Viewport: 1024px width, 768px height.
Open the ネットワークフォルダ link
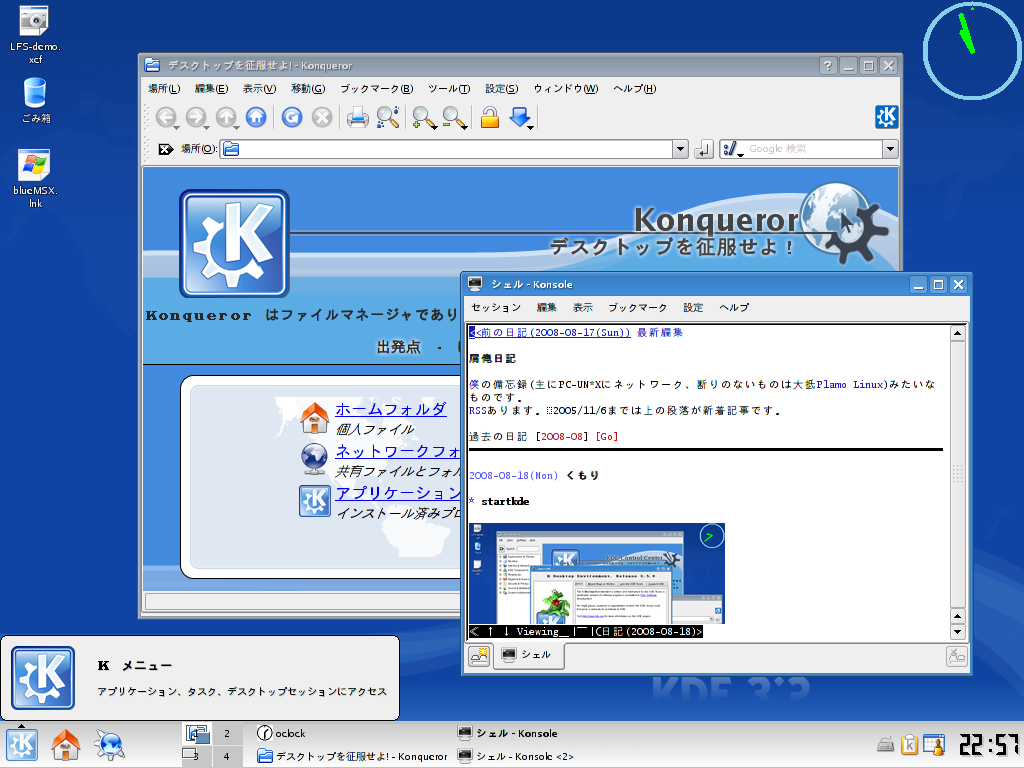pyautogui.click(x=398, y=451)
